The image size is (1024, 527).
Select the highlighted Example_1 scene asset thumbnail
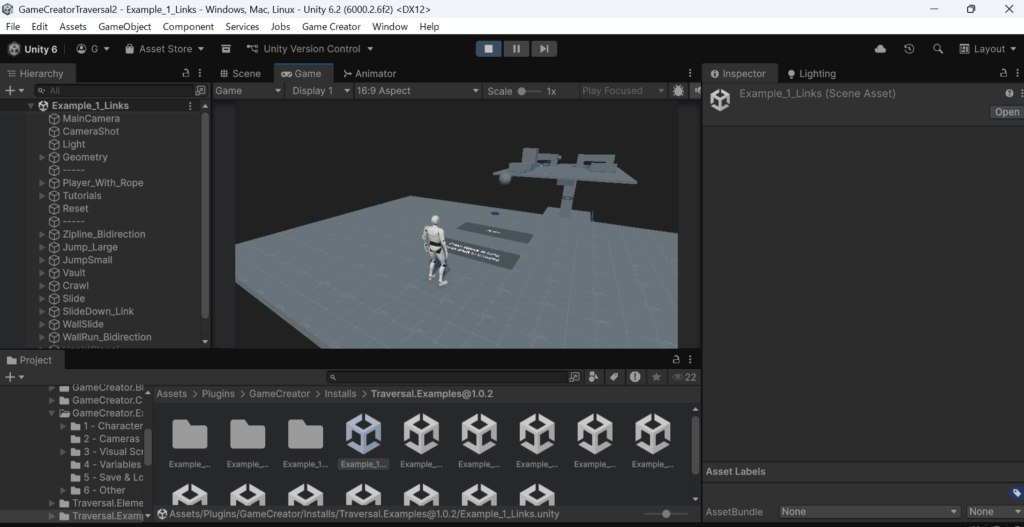[363, 435]
